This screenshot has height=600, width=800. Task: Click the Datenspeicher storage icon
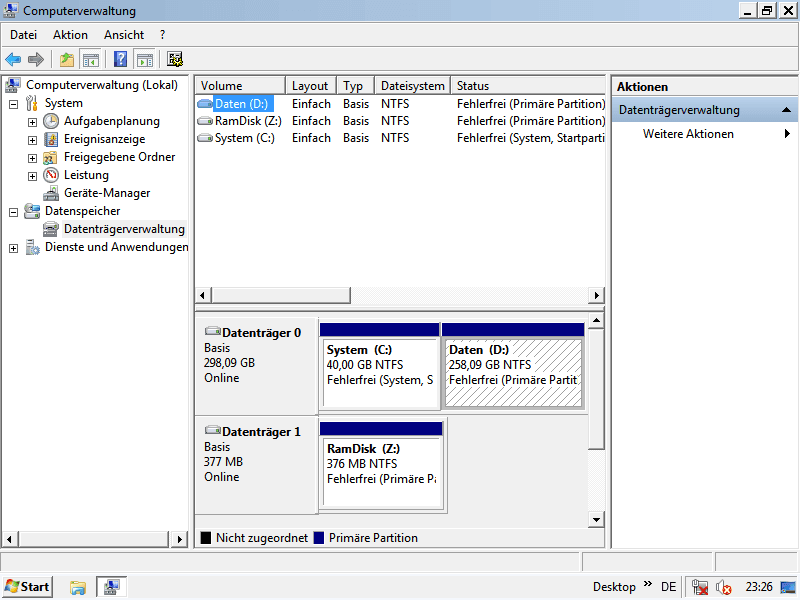[x=32, y=211]
